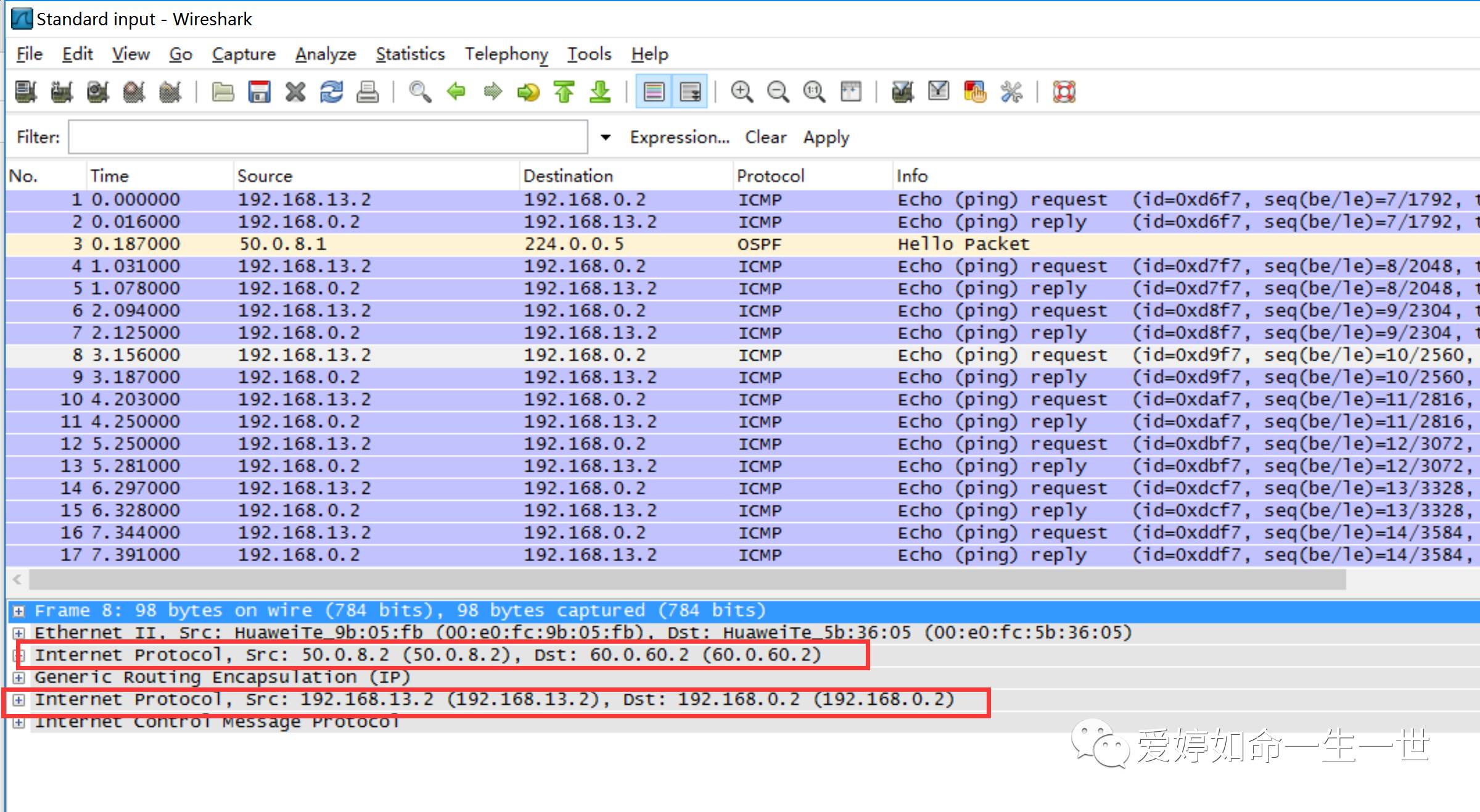Click the find packet magnifier icon
The image size is (1480, 812).
[420, 92]
